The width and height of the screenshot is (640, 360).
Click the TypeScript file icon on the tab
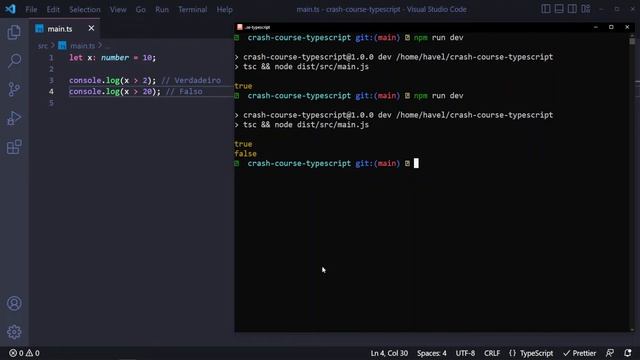tap(39, 28)
